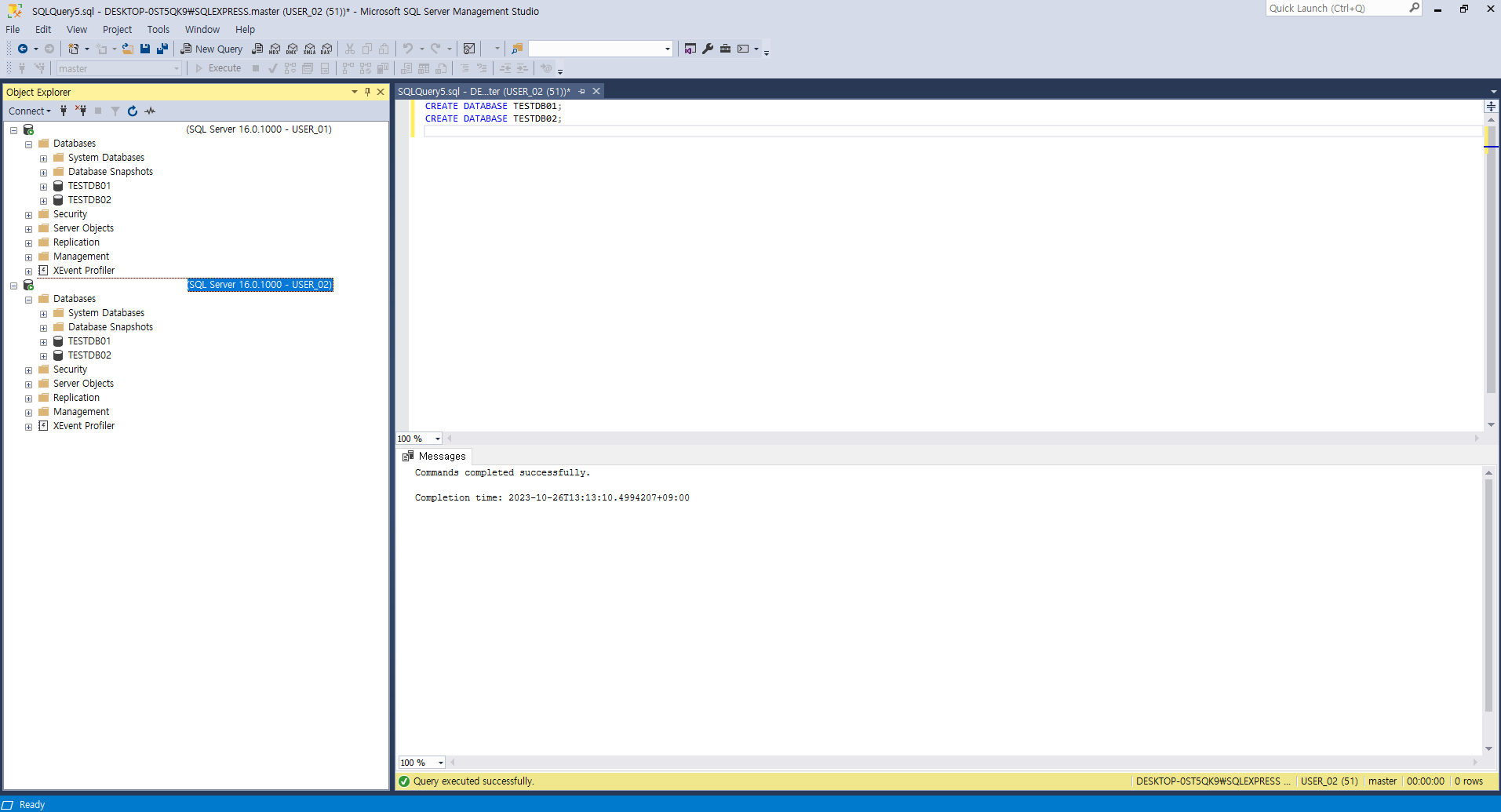
Task: Select TESTDB02 under USER_02 server
Action: tap(89, 355)
